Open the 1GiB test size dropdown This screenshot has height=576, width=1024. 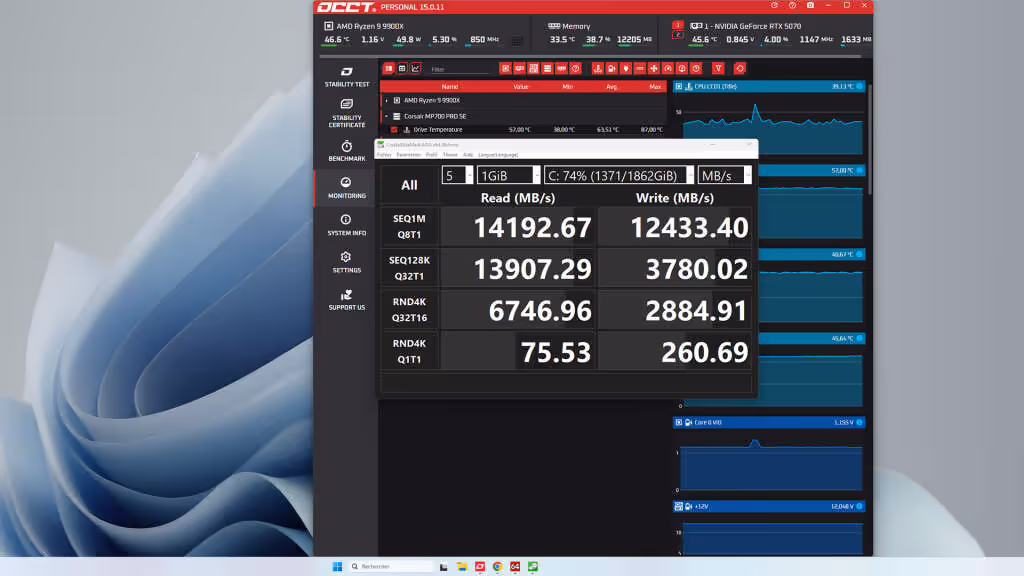tap(508, 175)
